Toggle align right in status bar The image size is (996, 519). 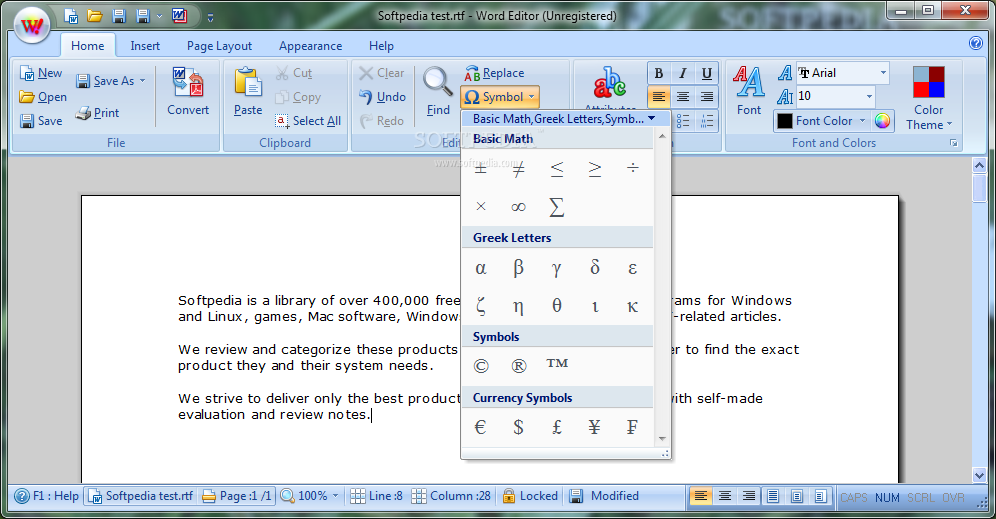(x=749, y=496)
